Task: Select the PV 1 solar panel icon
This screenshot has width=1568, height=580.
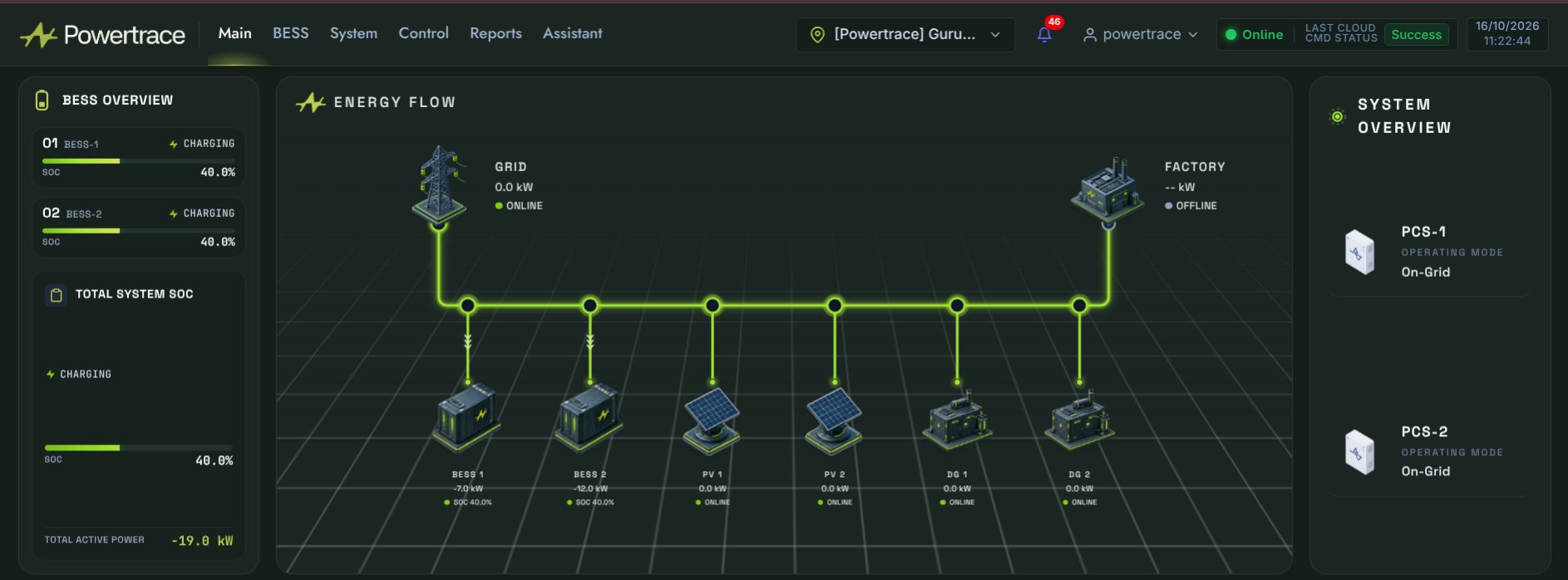Action: (712, 420)
